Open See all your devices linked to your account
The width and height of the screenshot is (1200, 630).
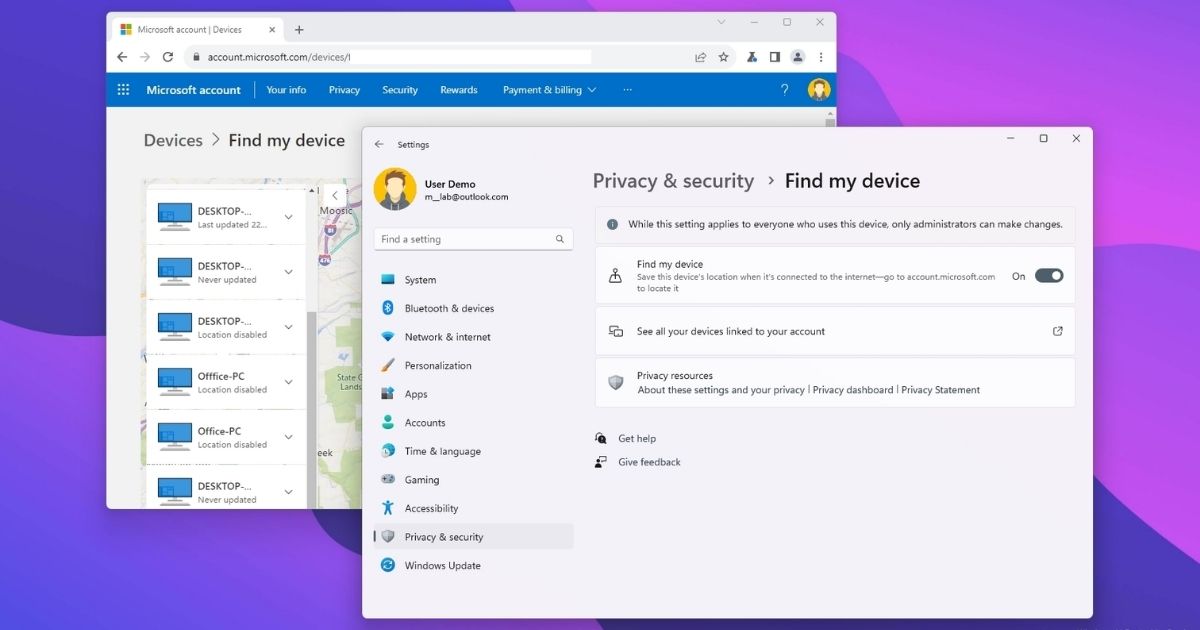pos(835,331)
